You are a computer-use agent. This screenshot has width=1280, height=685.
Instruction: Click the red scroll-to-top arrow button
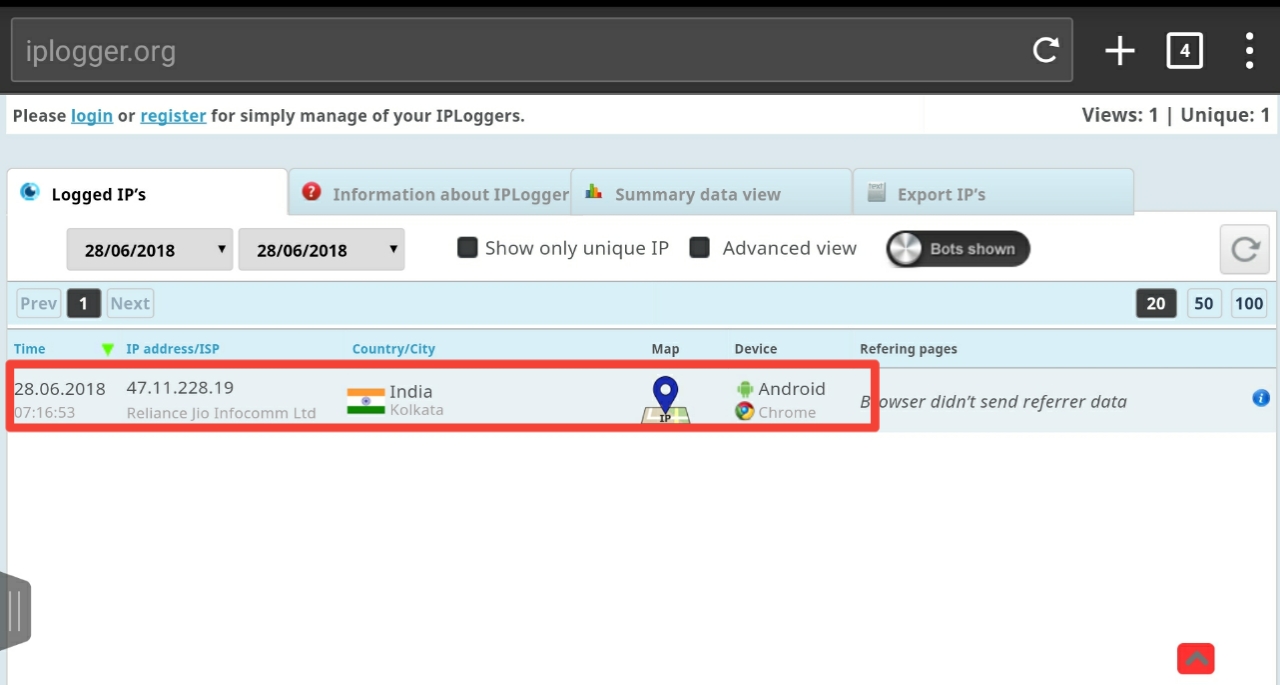(x=1196, y=658)
